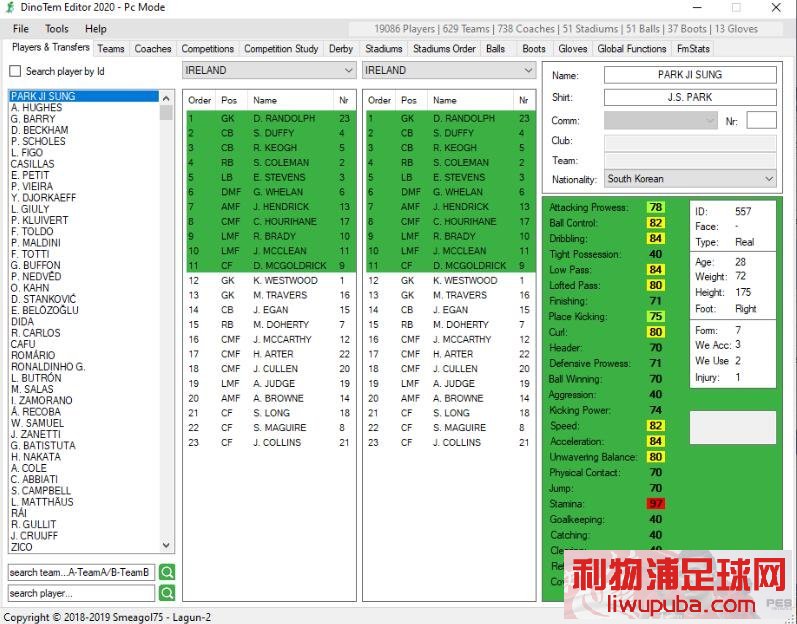The image size is (797, 624).
Task: Select L. FIGO in player list
Action: click(27, 152)
